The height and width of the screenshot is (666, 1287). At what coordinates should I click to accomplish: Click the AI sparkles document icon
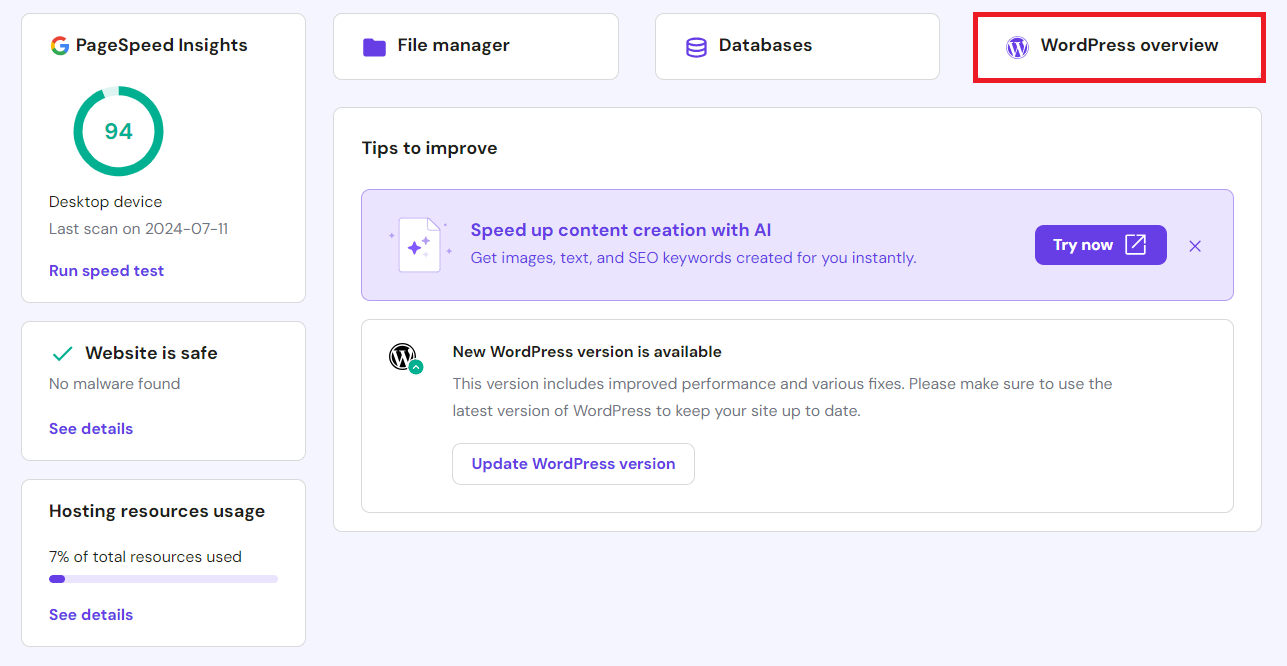(420, 244)
